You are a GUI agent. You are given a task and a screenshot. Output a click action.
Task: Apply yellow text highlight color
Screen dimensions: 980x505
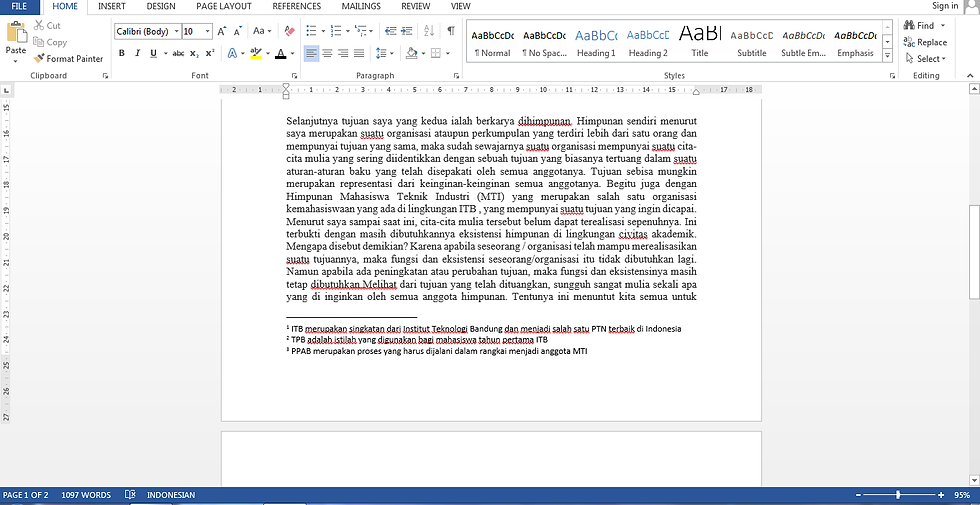[x=255, y=53]
